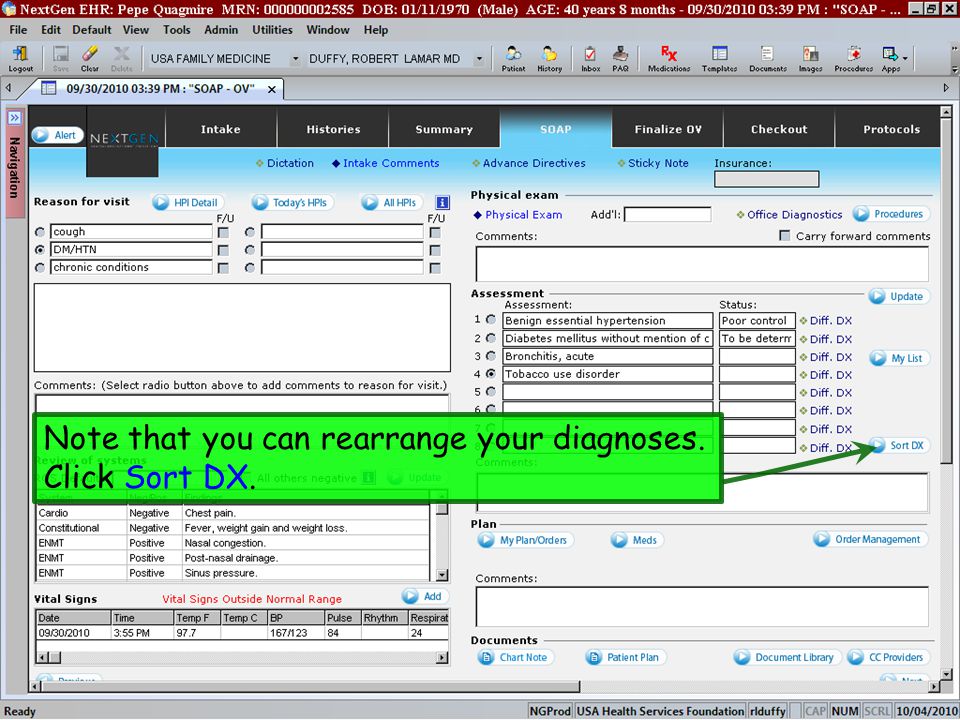Open the Rx Medications toolbar icon
The height and width of the screenshot is (720, 960).
click(x=669, y=59)
